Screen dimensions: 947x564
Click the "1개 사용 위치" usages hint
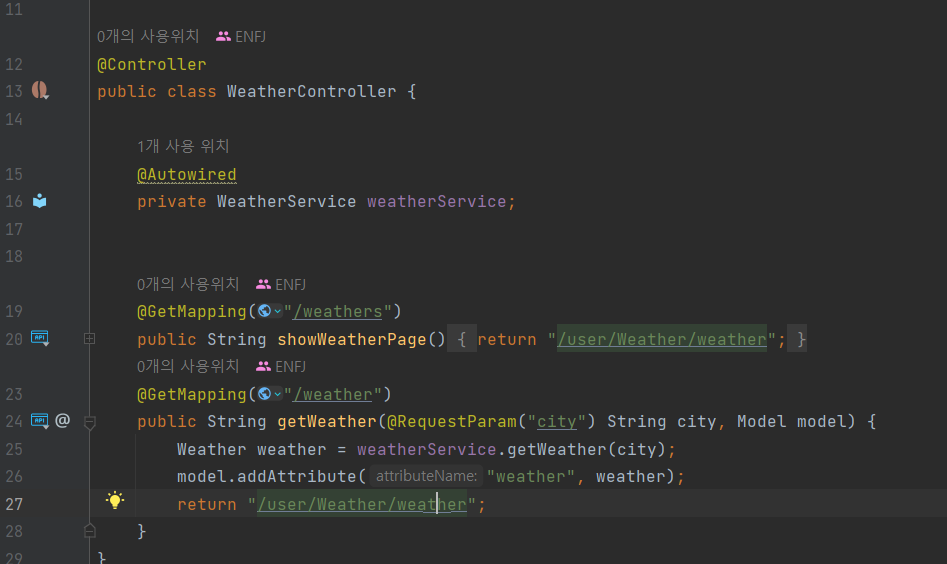tap(183, 146)
